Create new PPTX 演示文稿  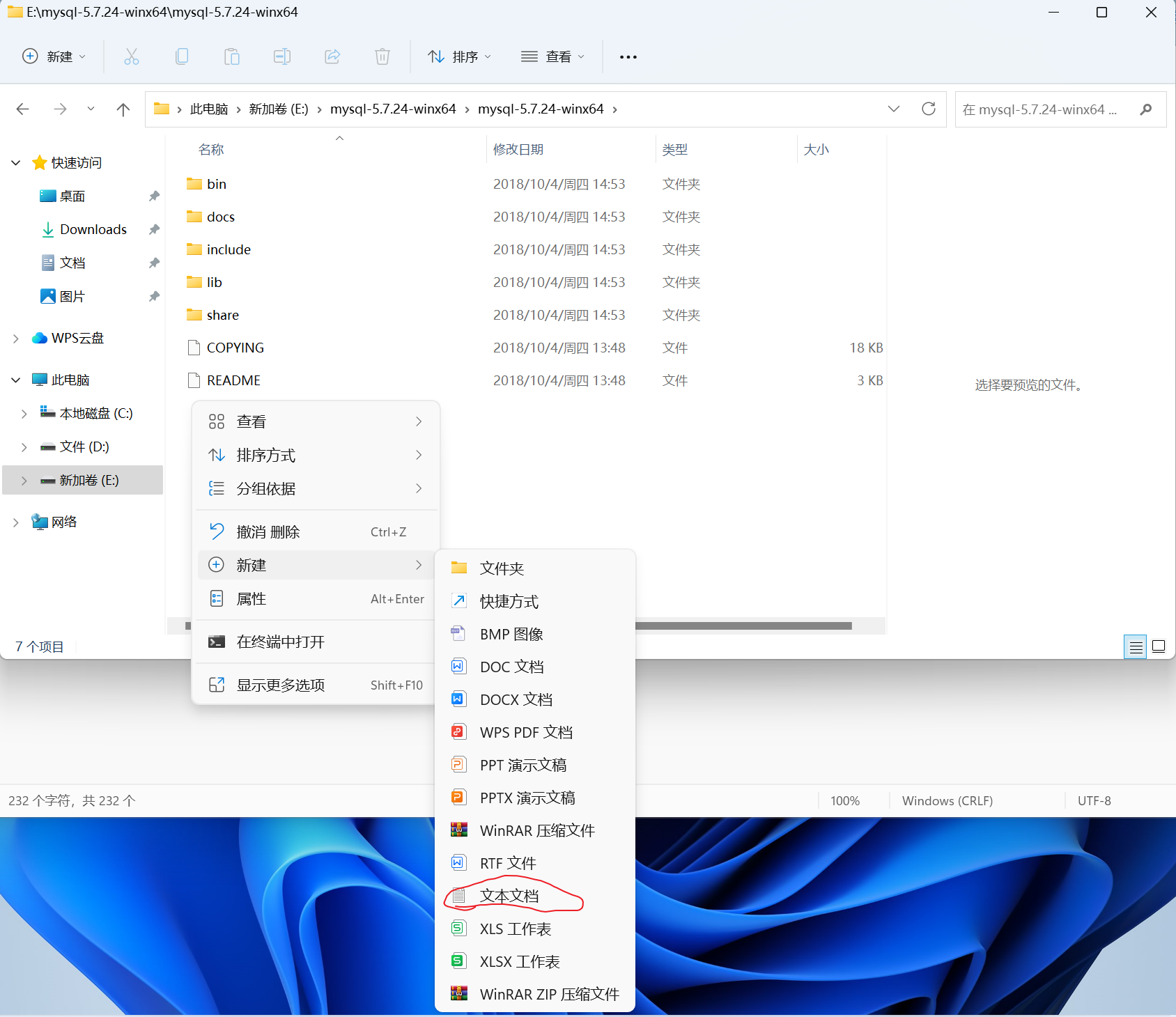pyautogui.click(x=535, y=798)
